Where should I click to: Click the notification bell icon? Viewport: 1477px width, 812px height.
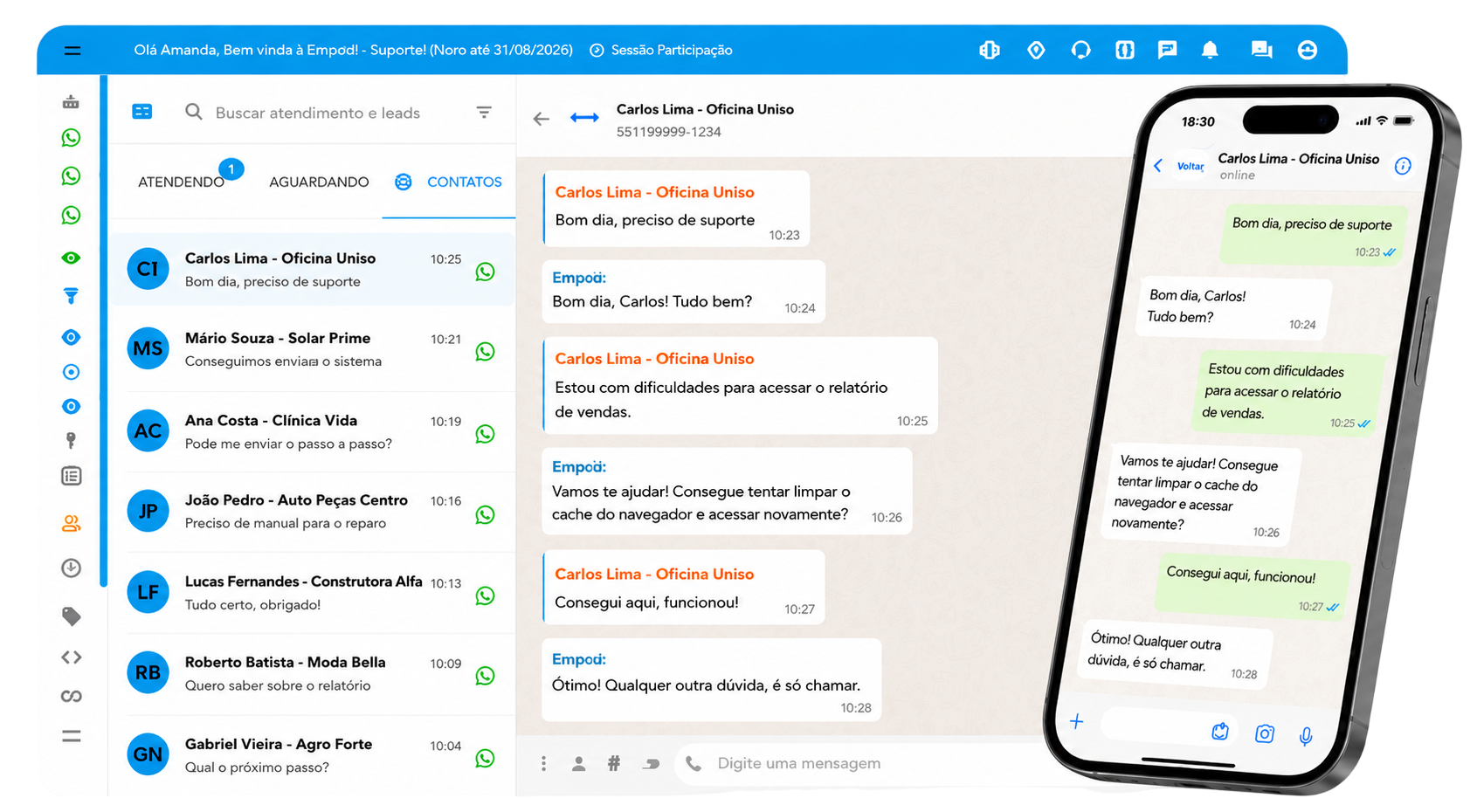tap(1210, 50)
